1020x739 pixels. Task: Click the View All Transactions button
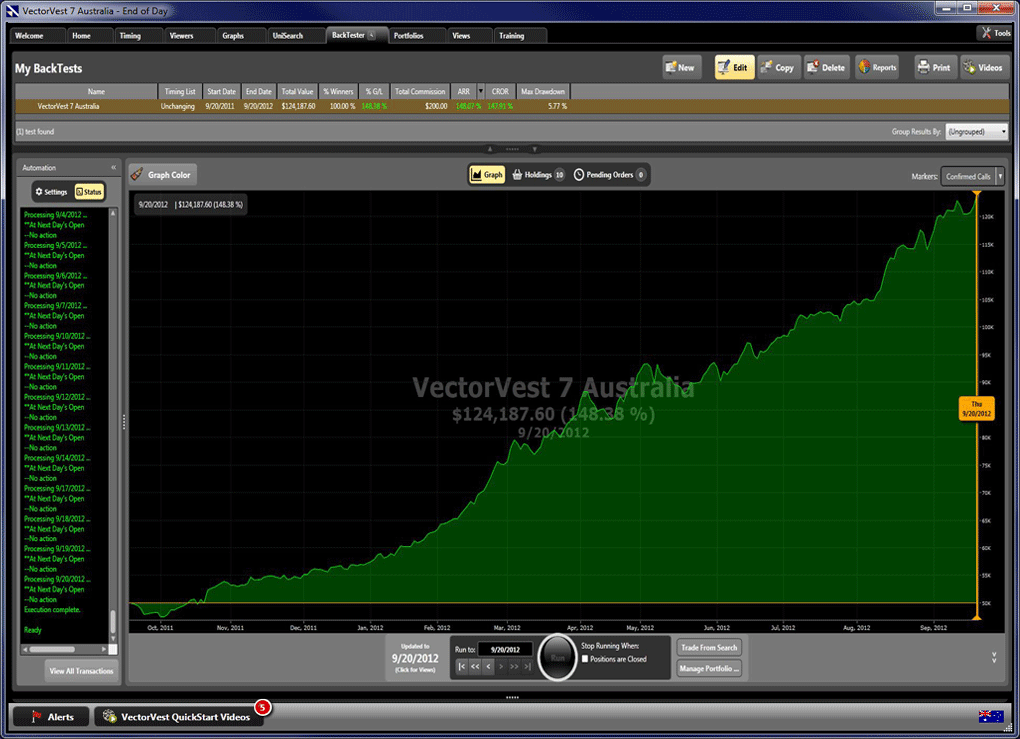click(x=82, y=671)
